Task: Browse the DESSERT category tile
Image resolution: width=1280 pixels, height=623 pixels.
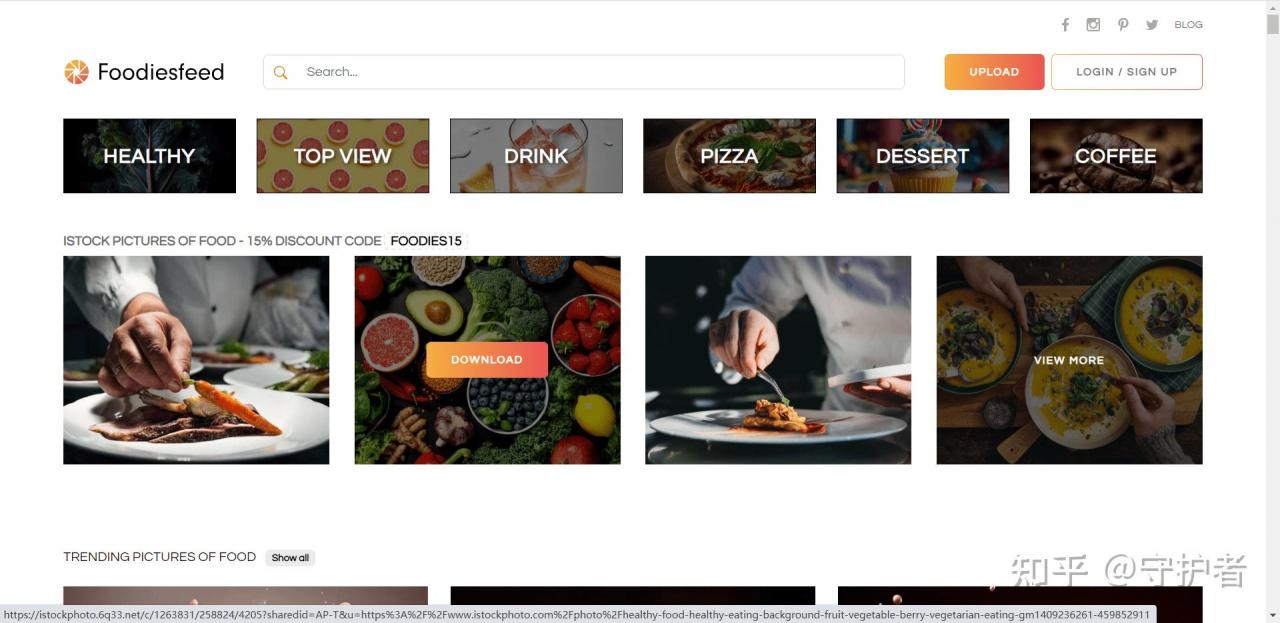Action: 923,156
